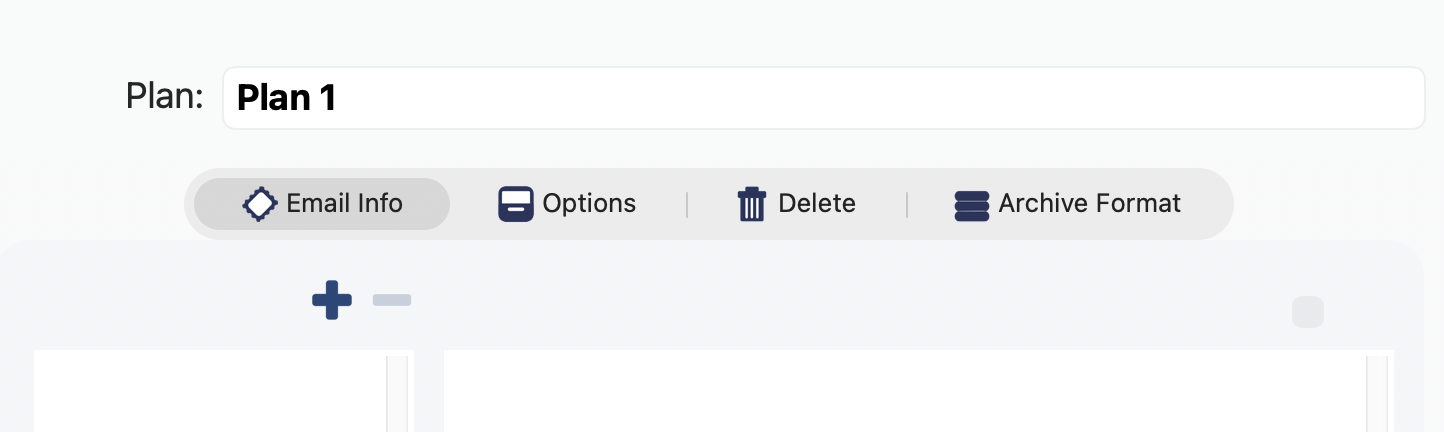Select the Delete text button
This screenshot has height=432, width=1444.
pos(816,204)
